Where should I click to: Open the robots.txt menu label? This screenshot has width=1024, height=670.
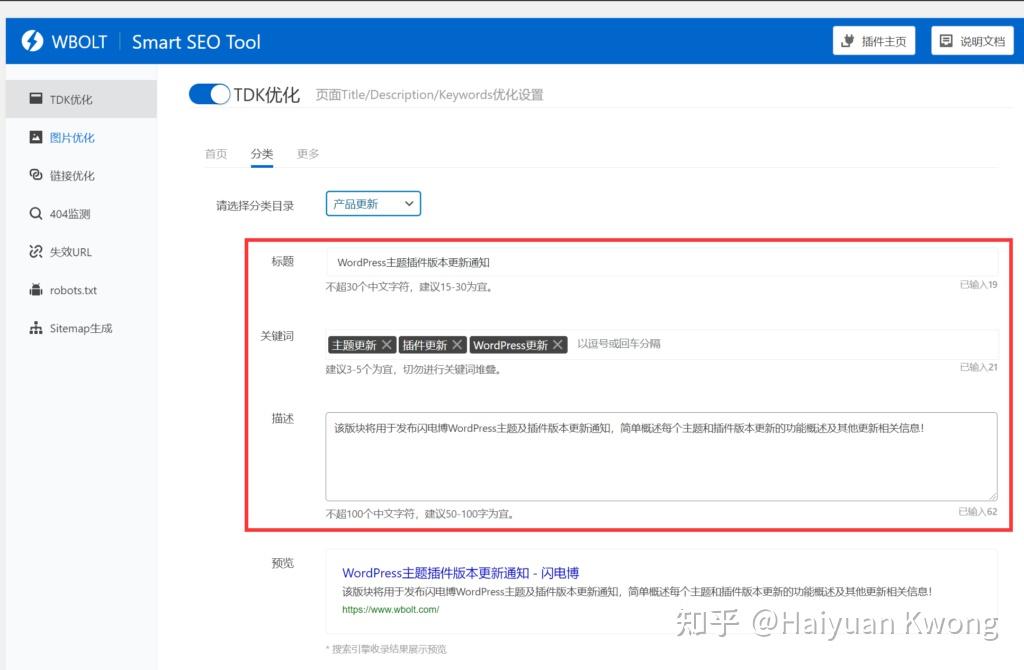coord(73,290)
